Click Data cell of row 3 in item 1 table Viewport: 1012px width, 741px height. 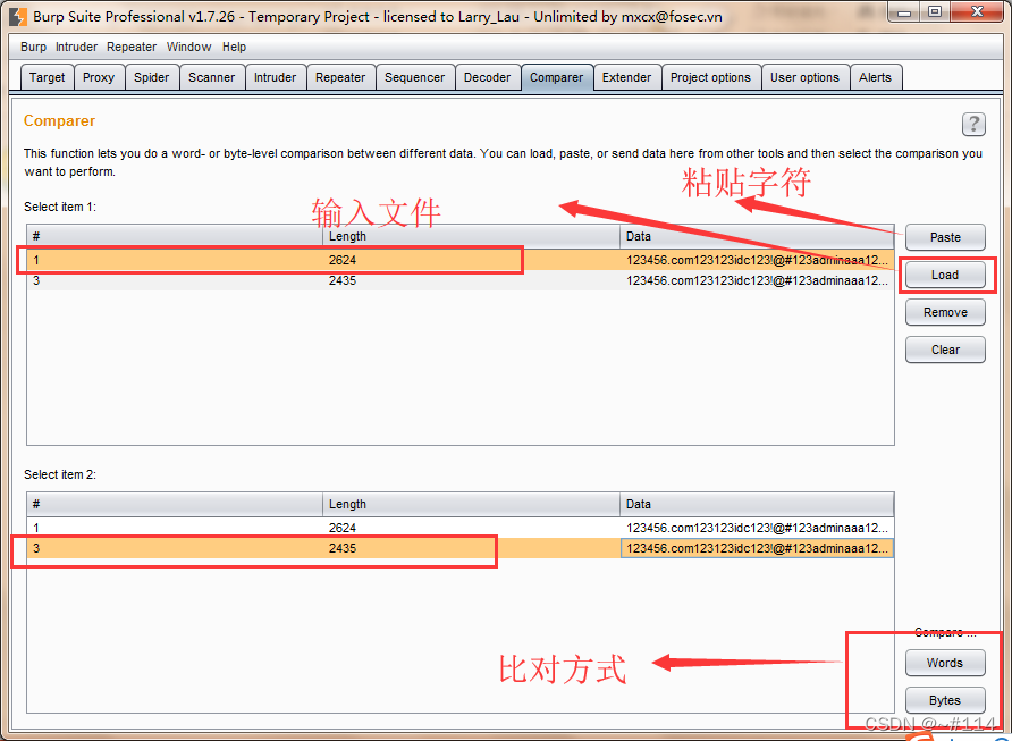[757, 281]
